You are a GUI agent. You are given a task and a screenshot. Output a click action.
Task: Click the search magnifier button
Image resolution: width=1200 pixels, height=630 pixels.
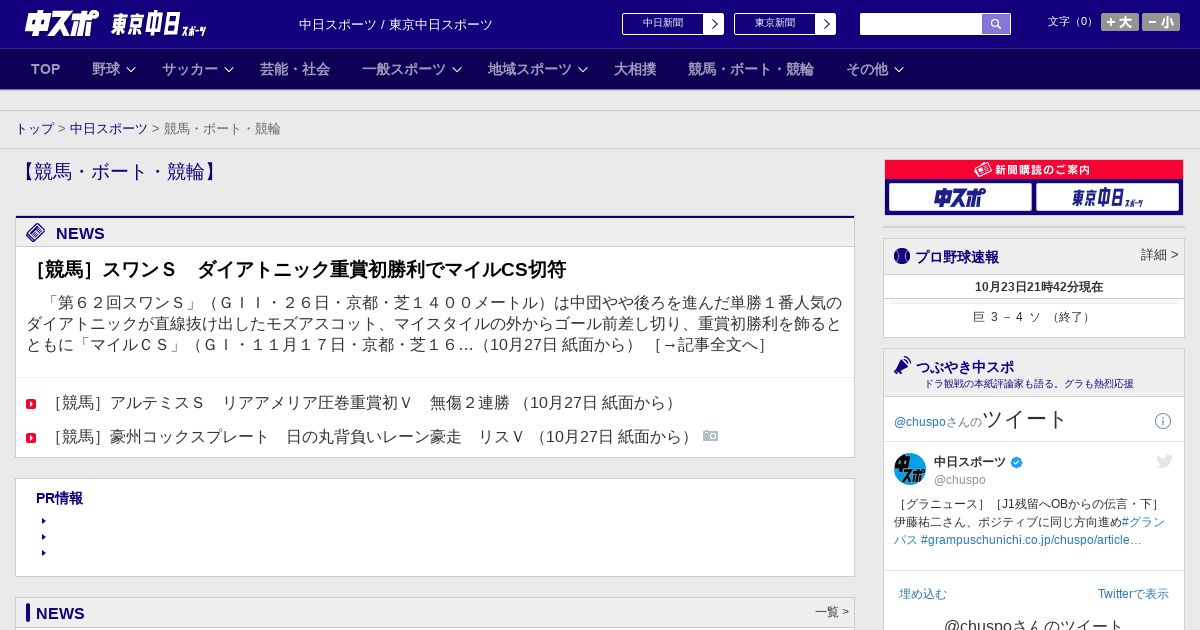coord(996,24)
